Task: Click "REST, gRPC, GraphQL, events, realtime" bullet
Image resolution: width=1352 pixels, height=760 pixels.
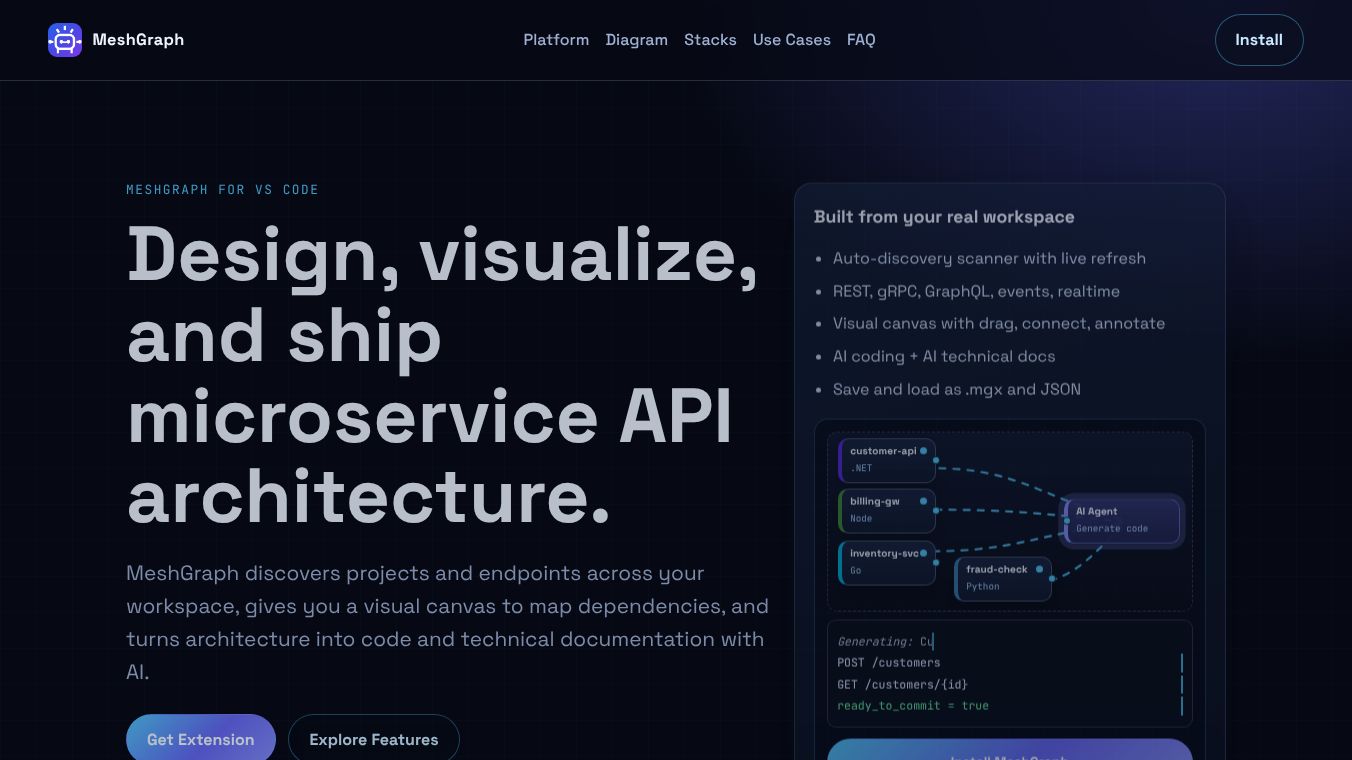Action: click(976, 291)
